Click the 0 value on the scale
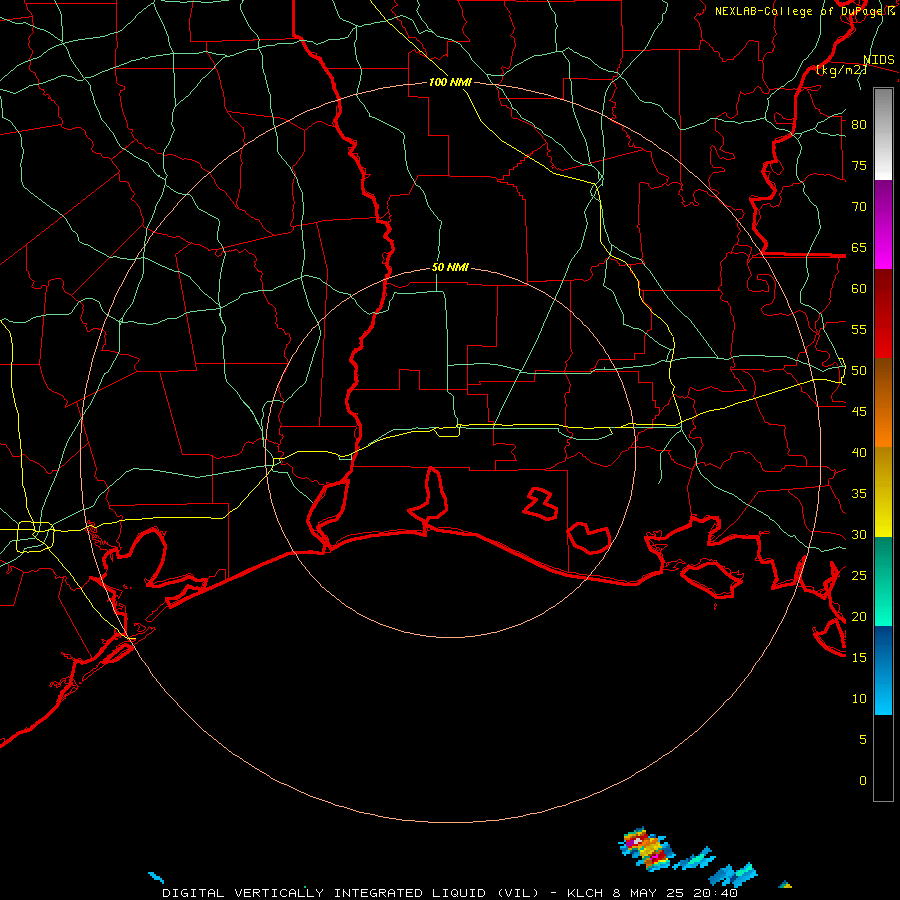 pyautogui.click(x=863, y=780)
